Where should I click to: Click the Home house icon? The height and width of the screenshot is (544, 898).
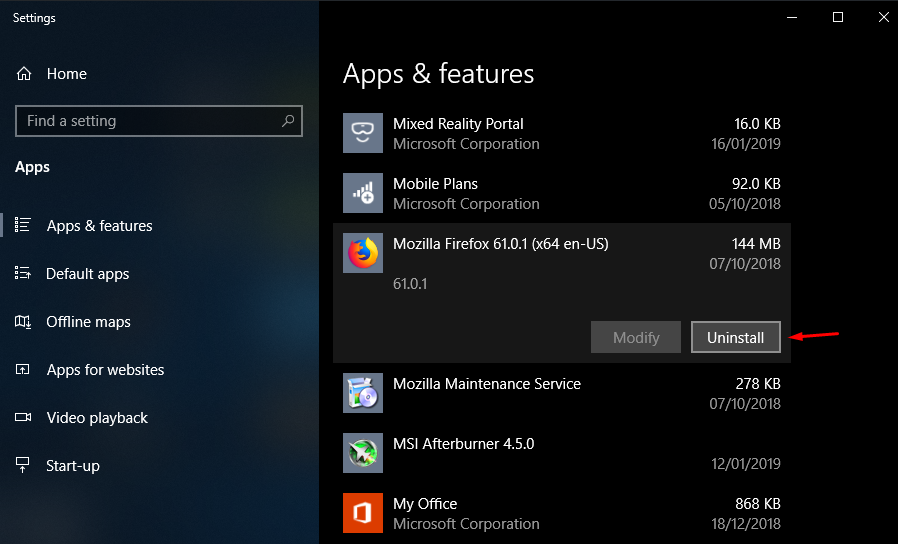tap(23, 73)
